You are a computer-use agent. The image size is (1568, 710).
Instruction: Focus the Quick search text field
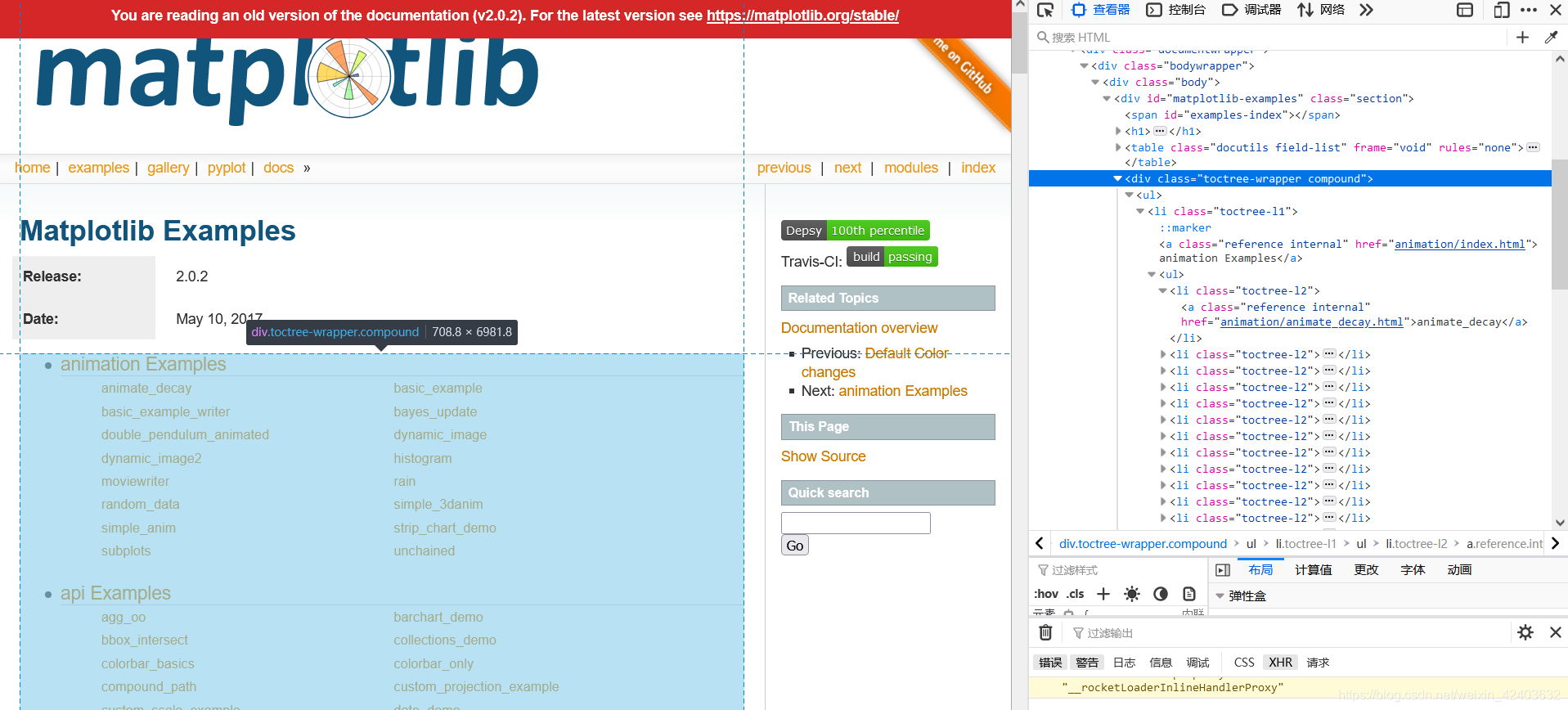click(x=856, y=523)
